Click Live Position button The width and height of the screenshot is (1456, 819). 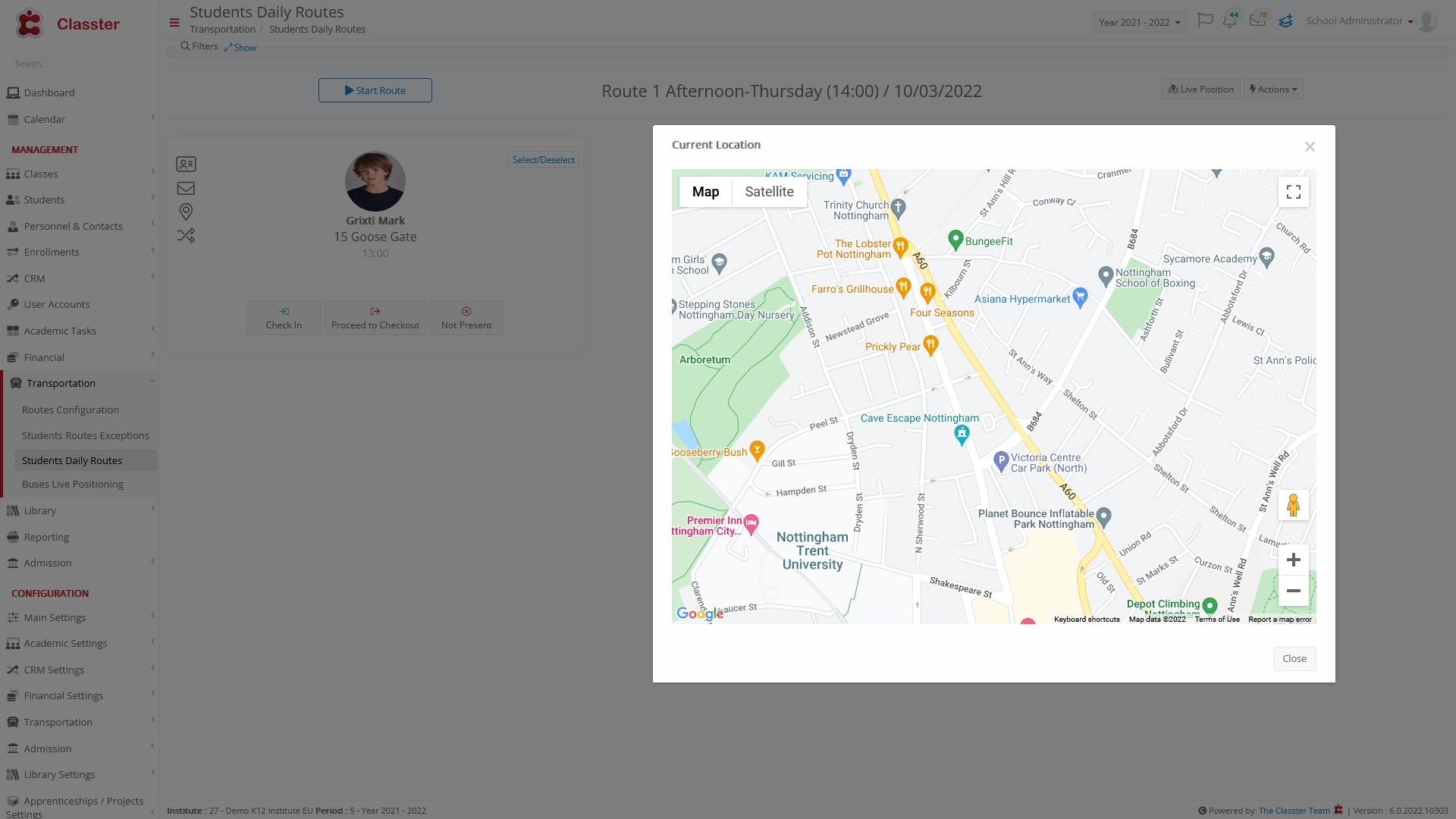click(1200, 89)
